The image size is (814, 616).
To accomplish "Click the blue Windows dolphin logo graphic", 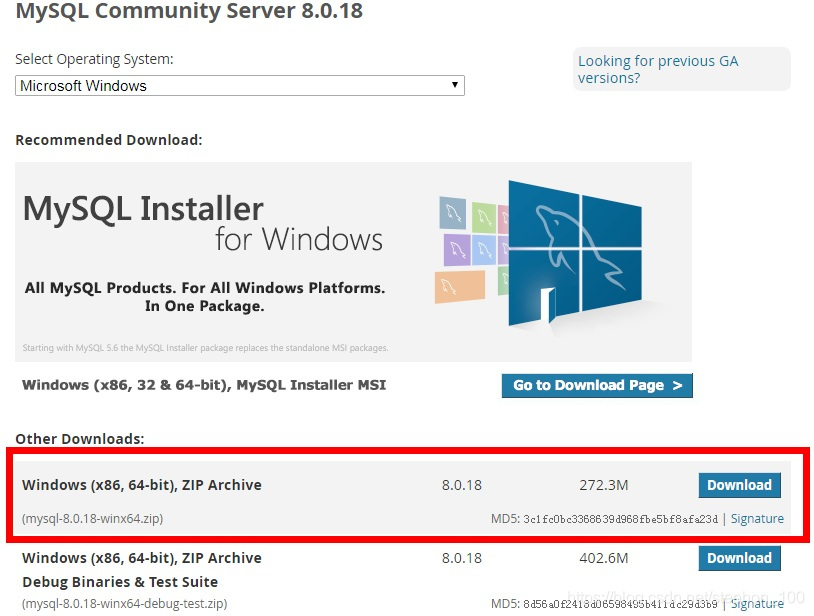I will (575, 253).
